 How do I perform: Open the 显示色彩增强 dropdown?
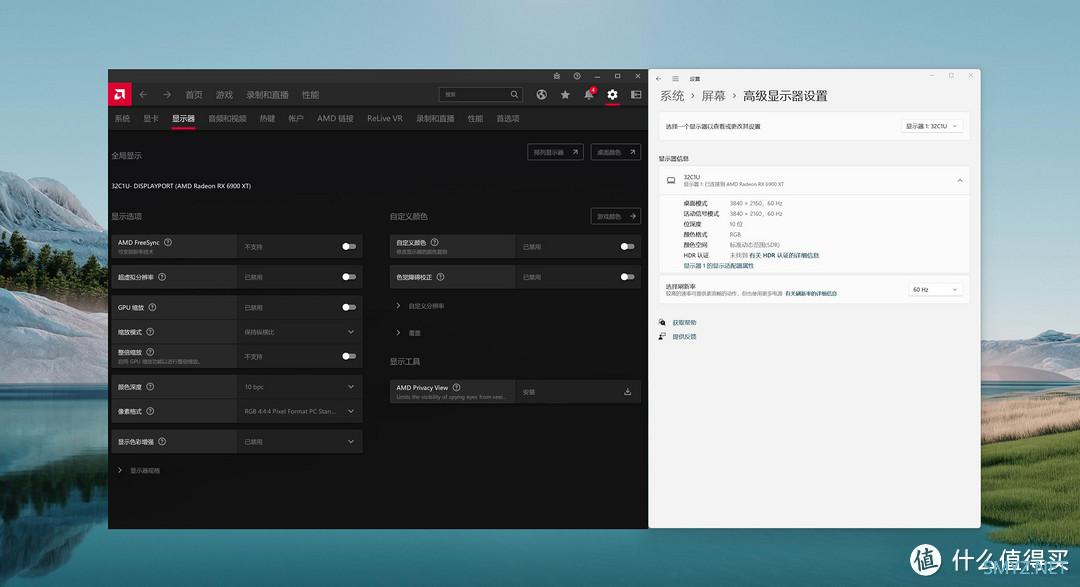pos(300,442)
